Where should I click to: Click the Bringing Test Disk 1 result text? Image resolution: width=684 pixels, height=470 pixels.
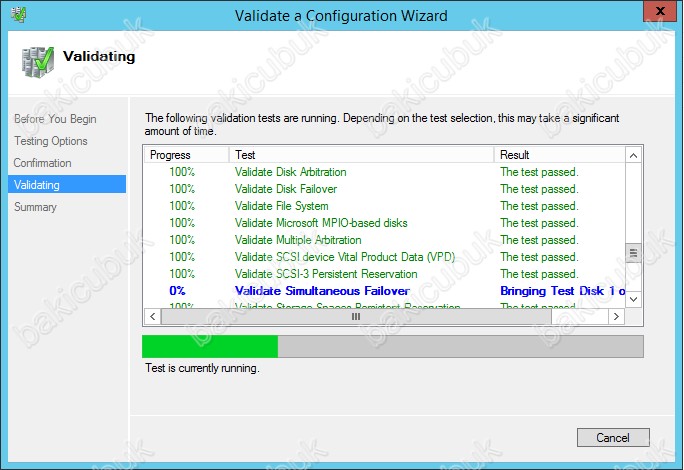coord(562,291)
